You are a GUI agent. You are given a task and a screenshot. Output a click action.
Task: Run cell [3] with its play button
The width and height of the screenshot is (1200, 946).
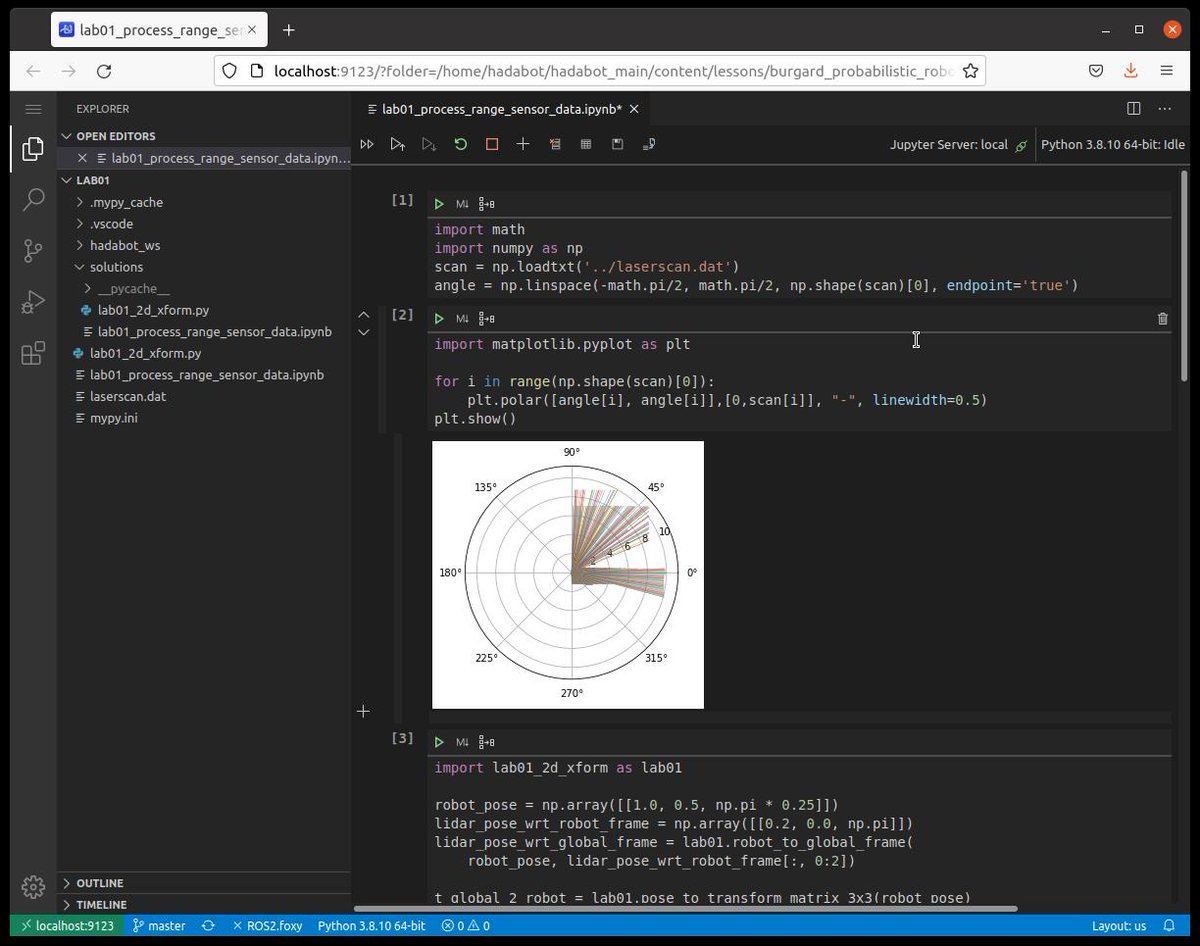pyautogui.click(x=439, y=742)
